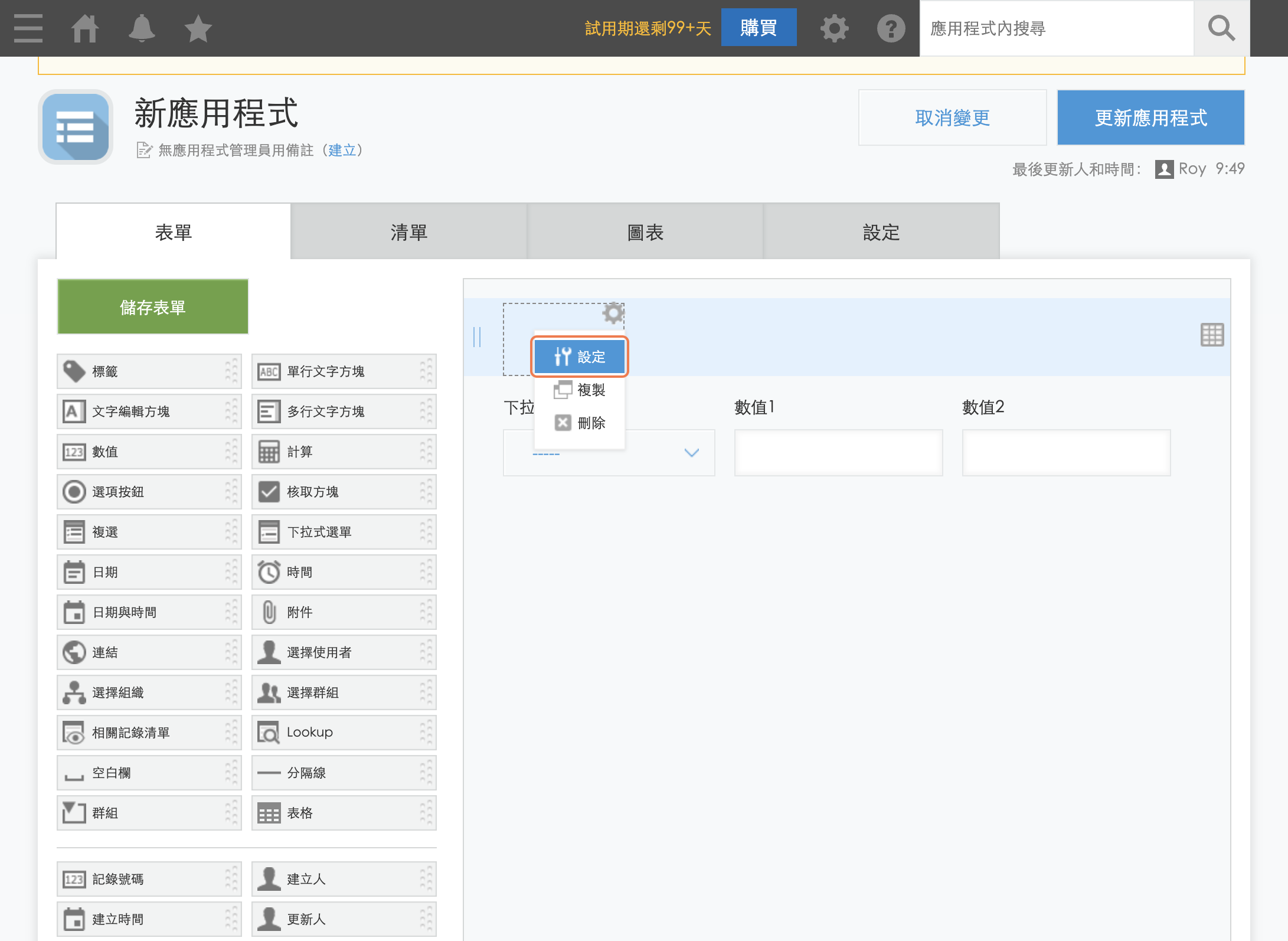This screenshot has width=1288, height=941.
Task: Select the 標籤 field type
Action: click(149, 371)
